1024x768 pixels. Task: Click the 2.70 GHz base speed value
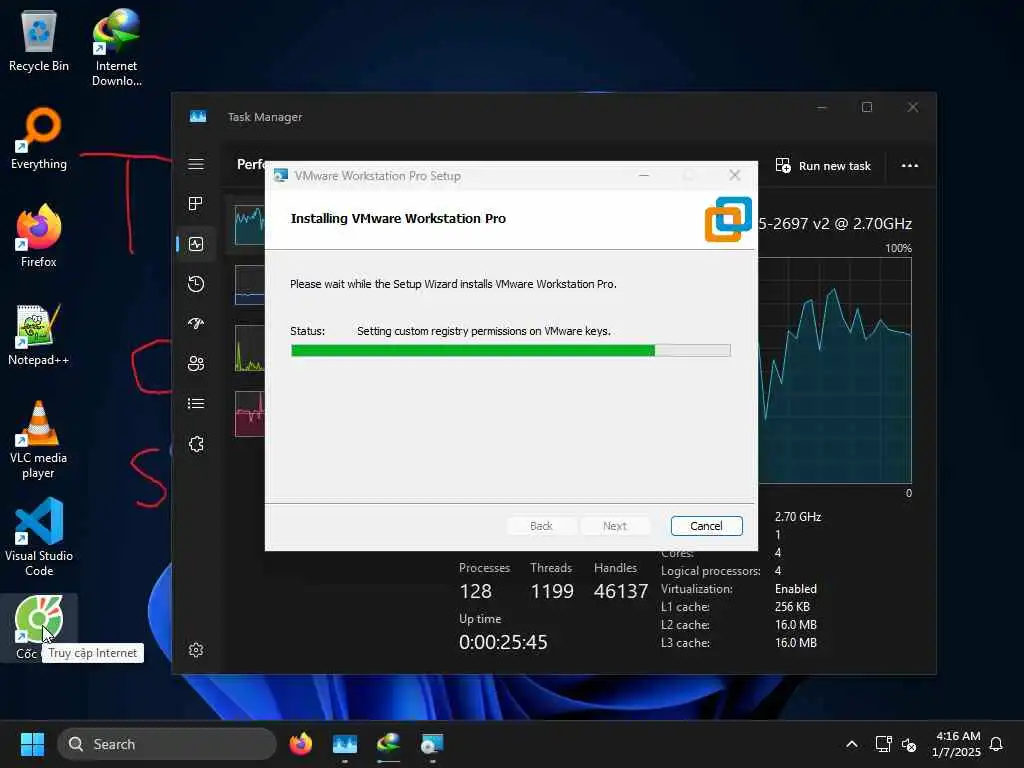[798, 517]
